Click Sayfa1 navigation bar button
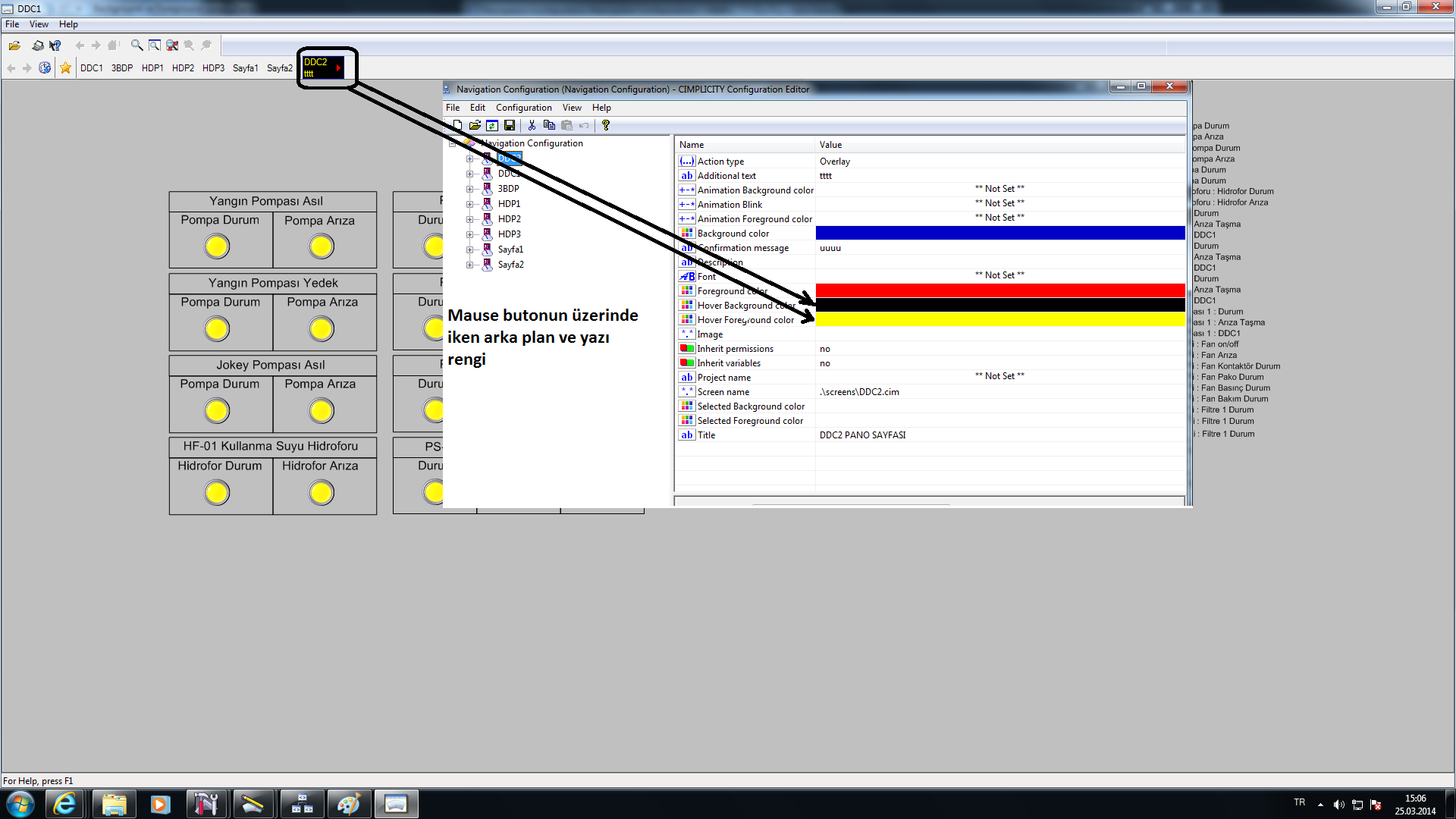The image size is (1456, 819). point(246,68)
